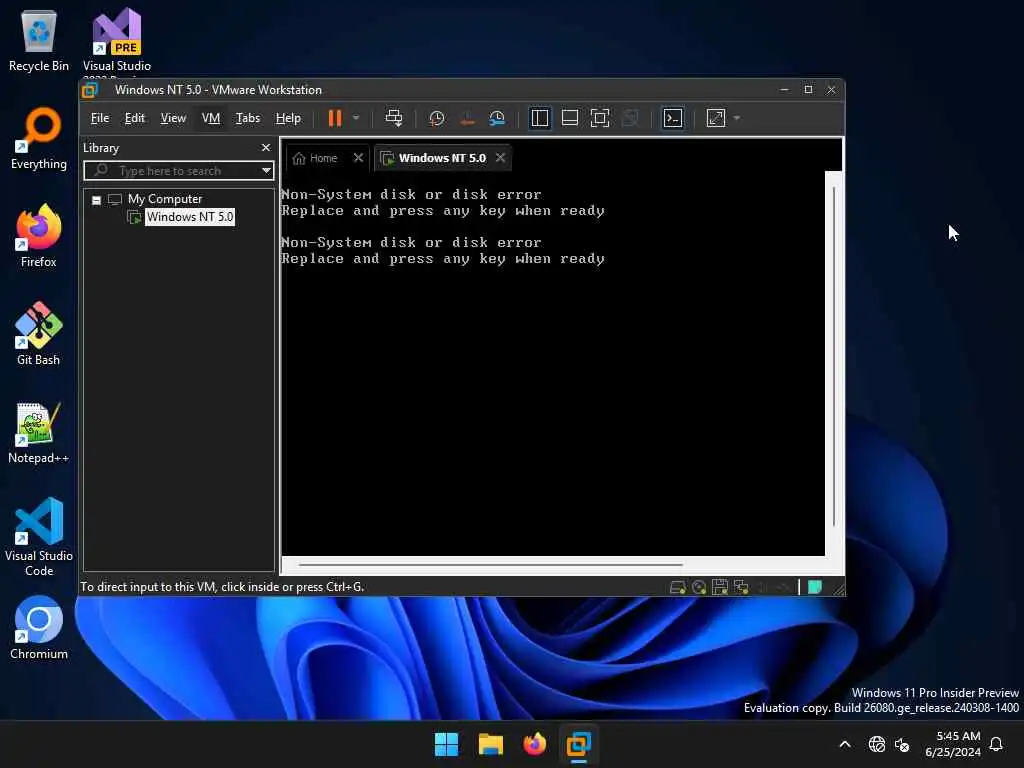Open Everything search desktop shortcut

pyautogui.click(x=39, y=138)
